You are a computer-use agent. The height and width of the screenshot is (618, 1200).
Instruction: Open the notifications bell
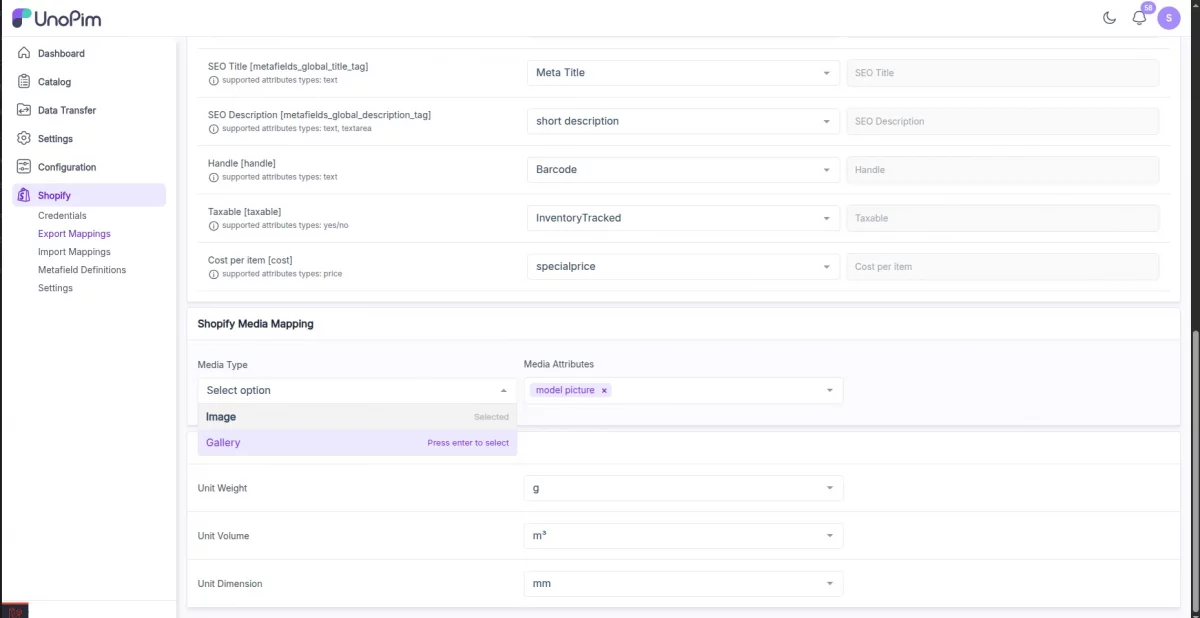1139,18
